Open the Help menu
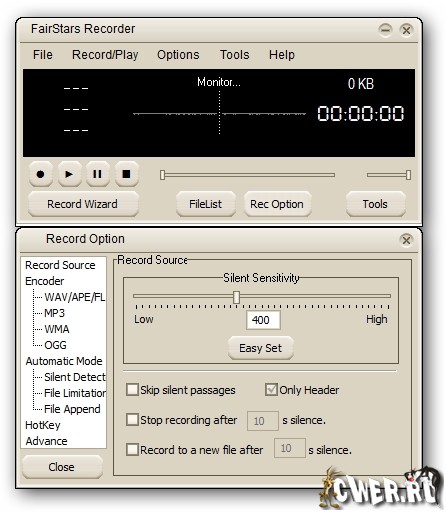 282,55
